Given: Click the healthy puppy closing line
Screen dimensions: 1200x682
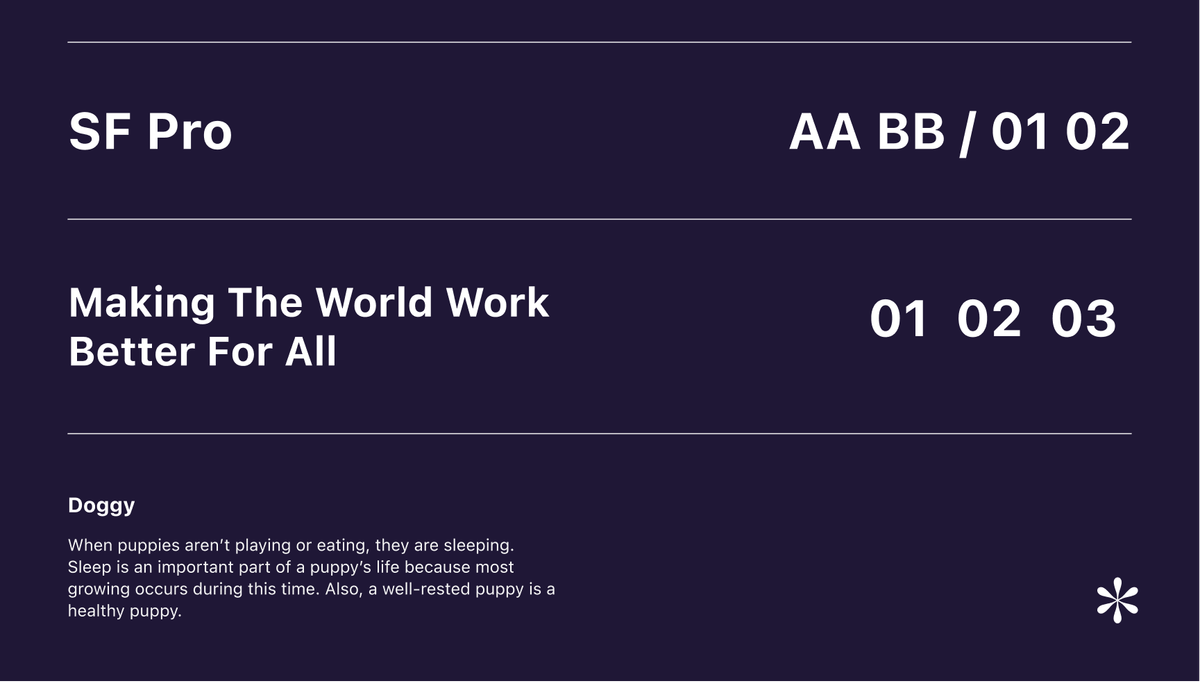Looking at the screenshot, I should [124, 611].
